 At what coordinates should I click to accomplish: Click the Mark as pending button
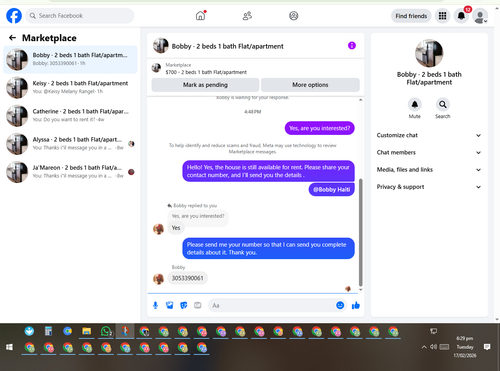205,85
